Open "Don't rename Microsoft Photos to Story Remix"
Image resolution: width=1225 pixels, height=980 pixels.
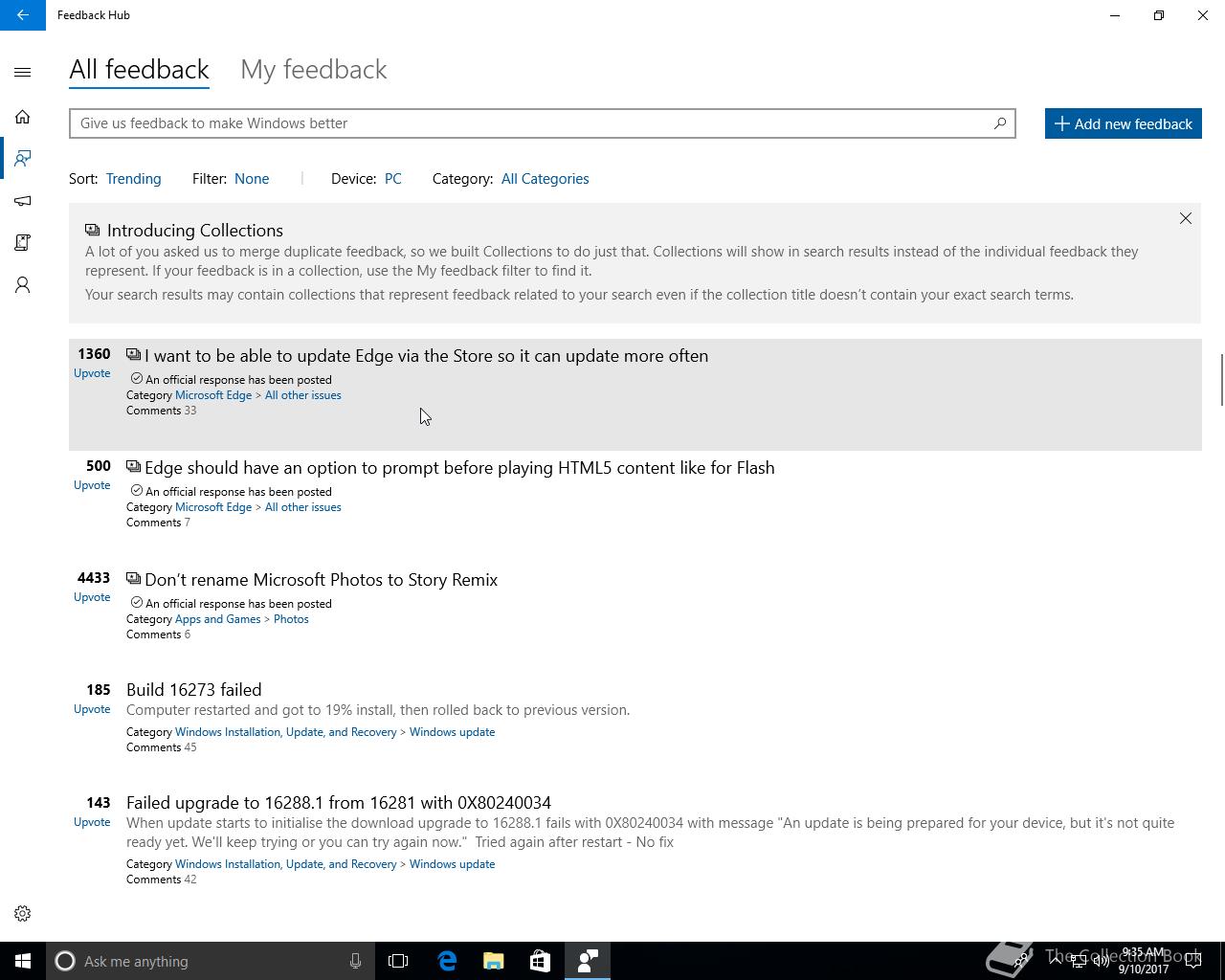tap(321, 580)
